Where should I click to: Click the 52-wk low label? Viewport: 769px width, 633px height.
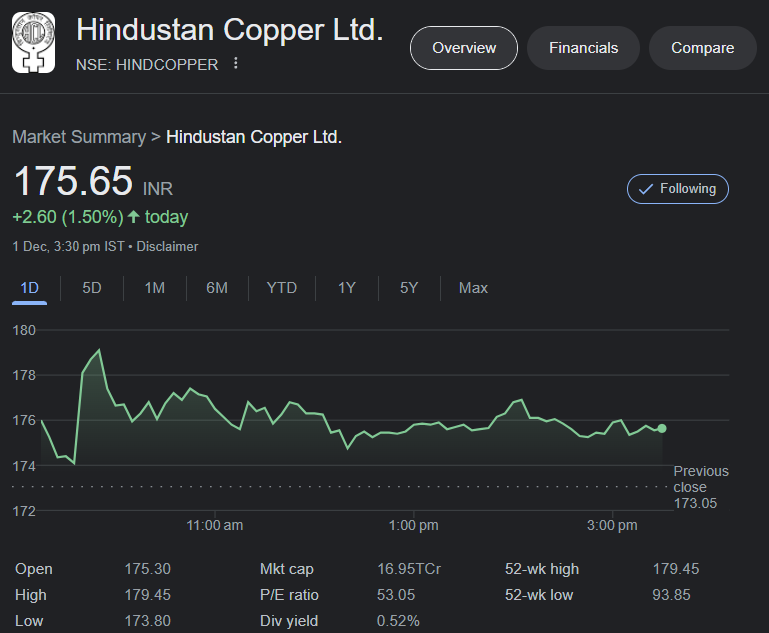point(539,595)
